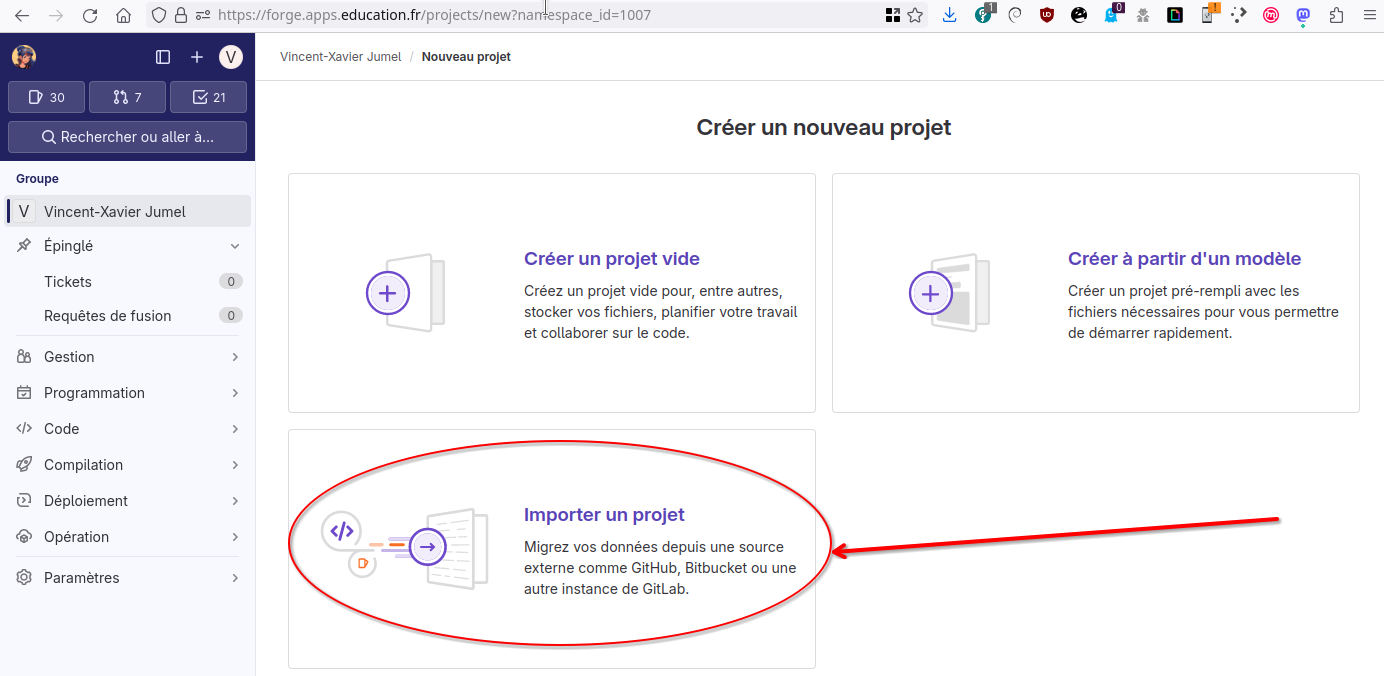
Task: Open merge requests counter showing 7
Action: 127,97
